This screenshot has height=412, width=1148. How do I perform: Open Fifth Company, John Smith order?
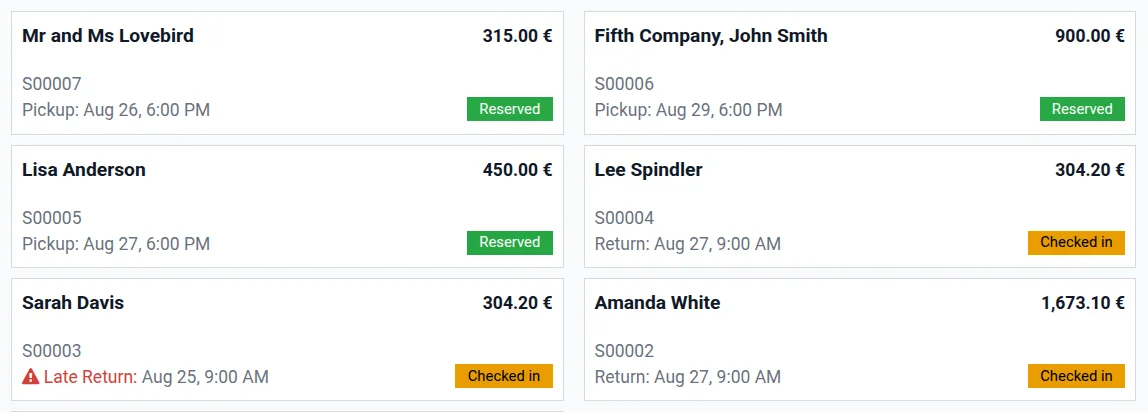711,36
